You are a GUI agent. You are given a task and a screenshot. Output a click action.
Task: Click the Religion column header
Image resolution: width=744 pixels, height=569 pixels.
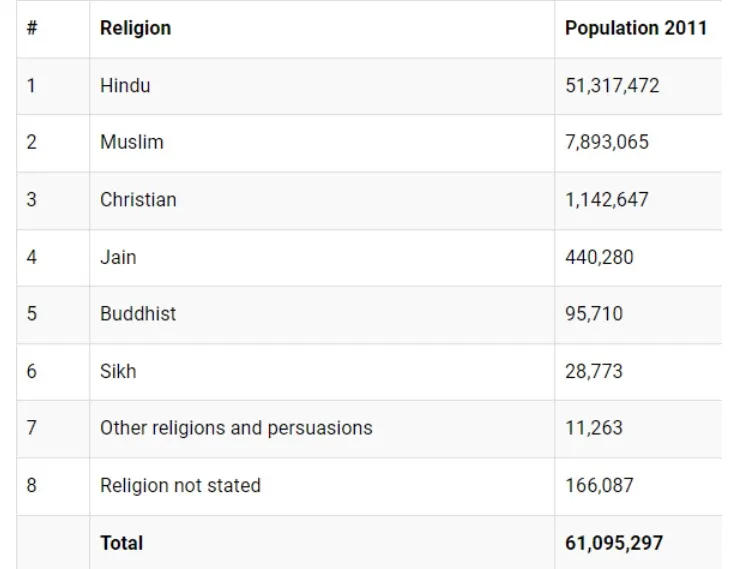pyautogui.click(x=135, y=28)
